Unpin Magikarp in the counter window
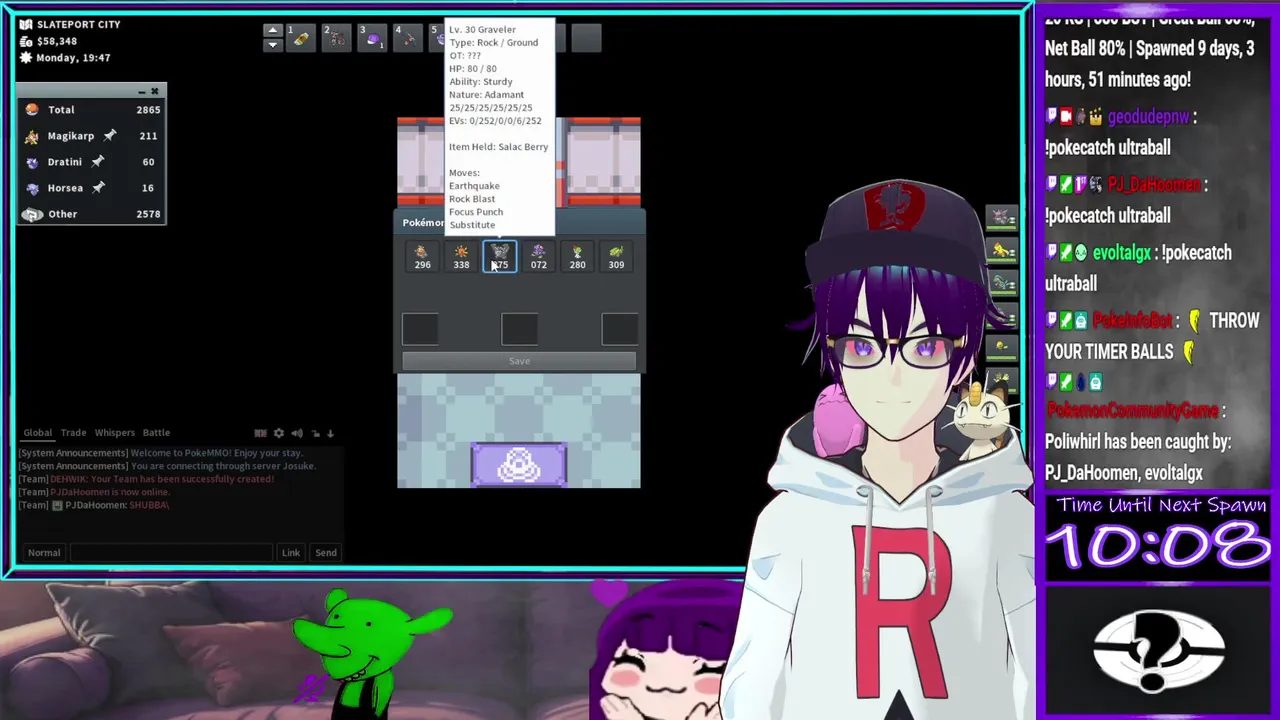 110,136
